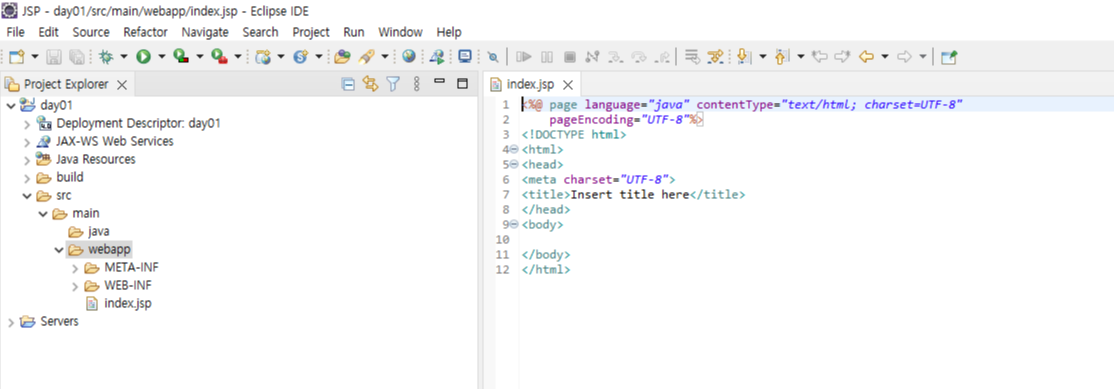Toggle the Use Step Filters icon
Image resolution: width=1114 pixels, height=389 pixels.
tap(715, 57)
